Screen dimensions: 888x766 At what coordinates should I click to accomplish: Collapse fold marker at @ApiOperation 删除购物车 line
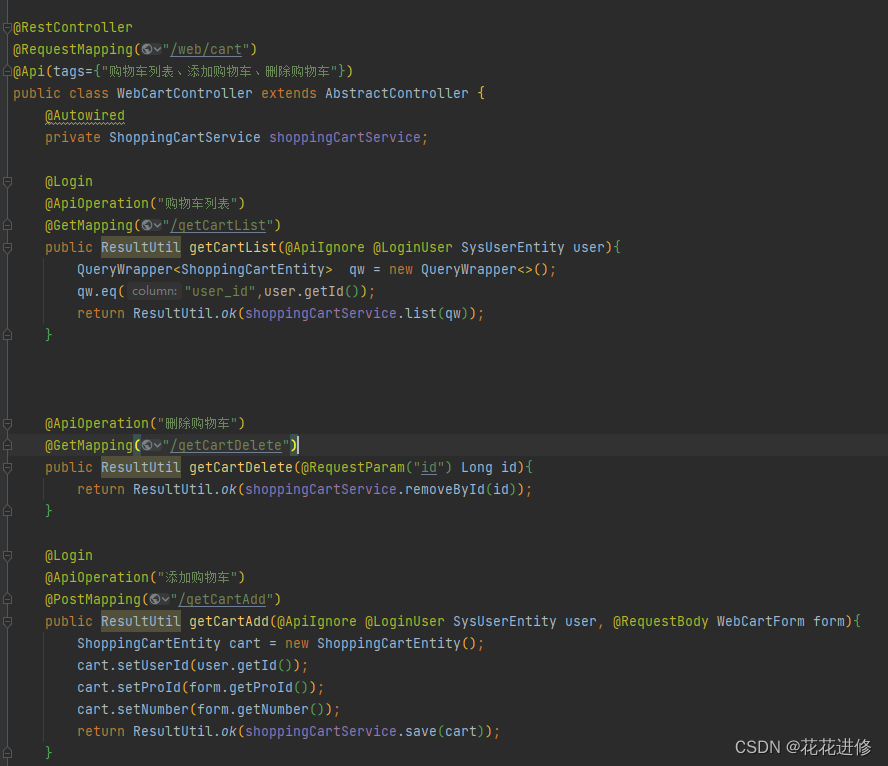click(x=7, y=423)
